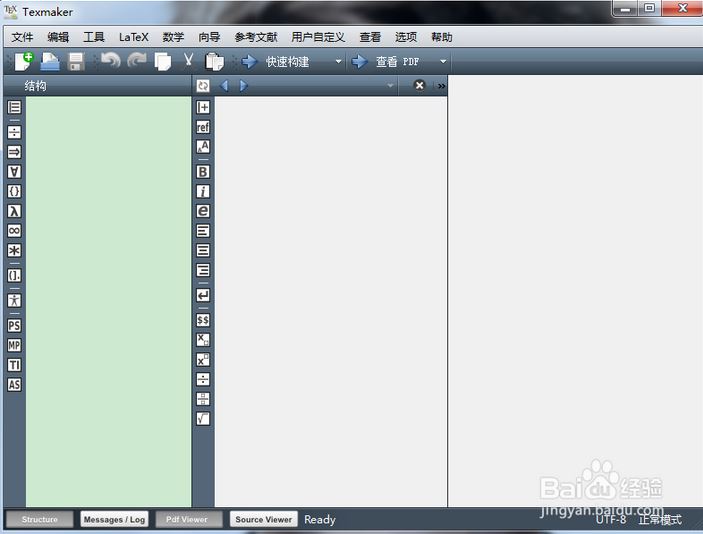Click the New document icon
The width and height of the screenshot is (703, 534).
(x=23, y=62)
